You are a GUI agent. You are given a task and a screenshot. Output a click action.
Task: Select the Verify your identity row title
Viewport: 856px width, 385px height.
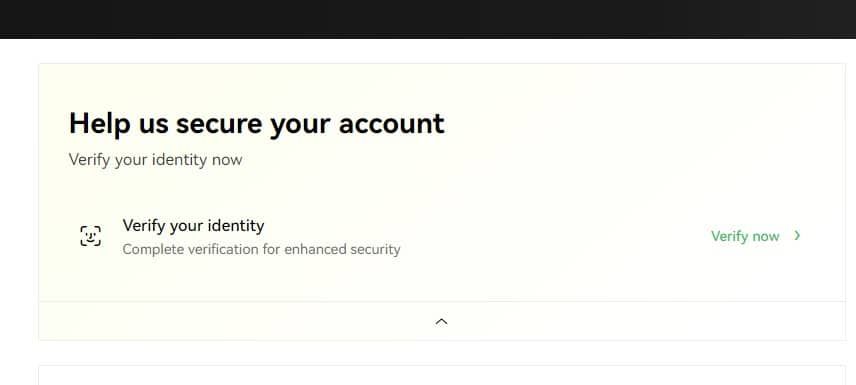tap(193, 225)
